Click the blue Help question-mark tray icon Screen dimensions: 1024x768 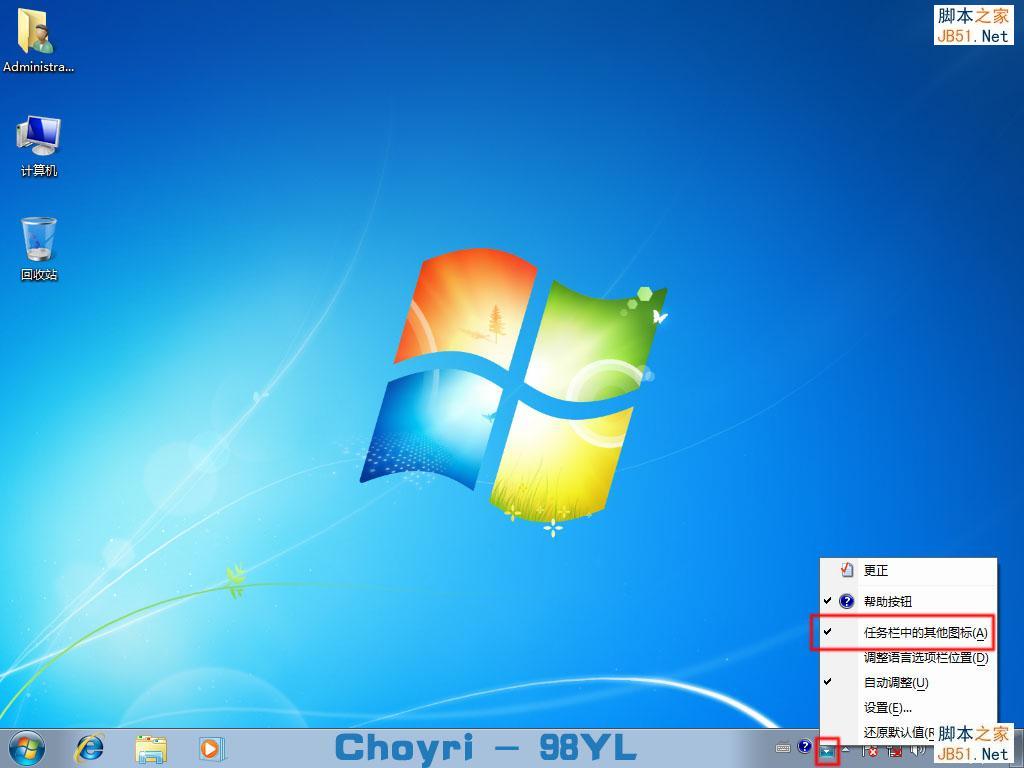(x=804, y=748)
